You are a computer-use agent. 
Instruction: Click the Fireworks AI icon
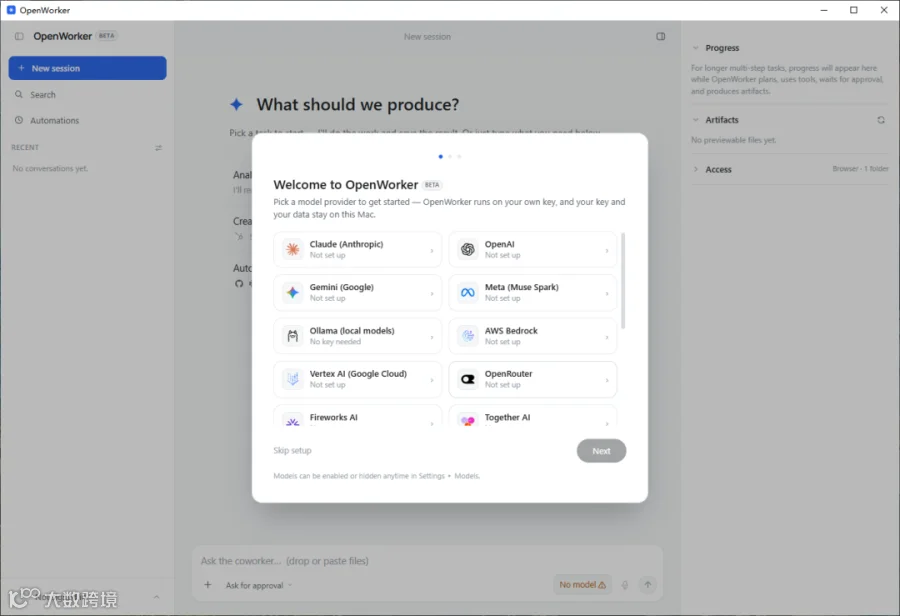(x=293, y=421)
